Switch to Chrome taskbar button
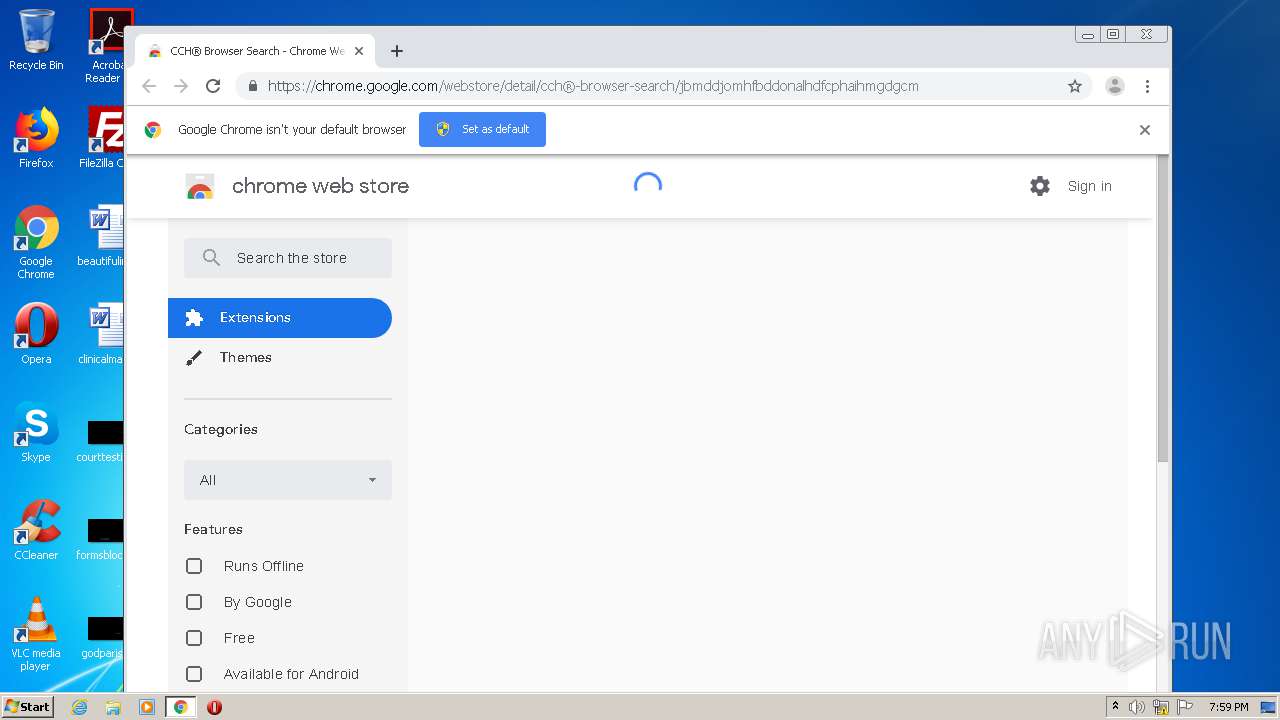Screen dimensions: 1280x720 181,707
